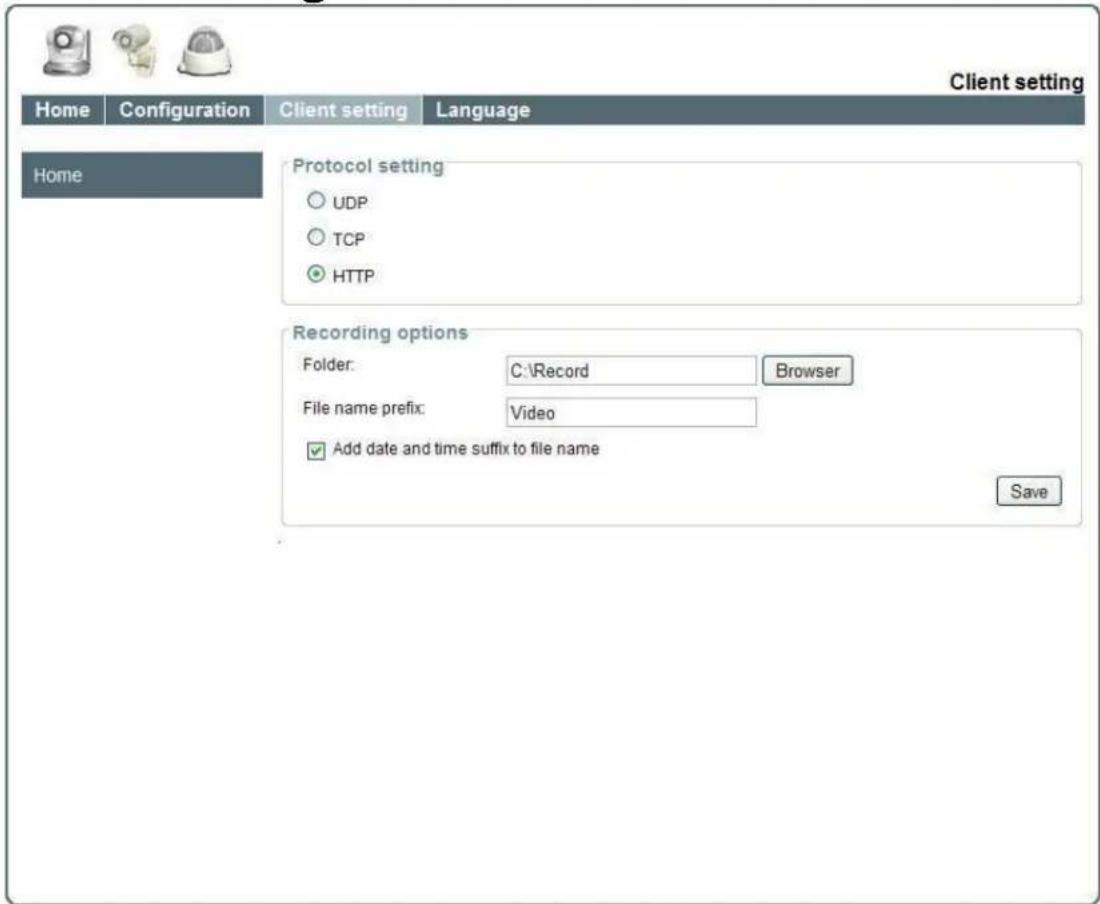Image resolution: width=1100 pixels, height=904 pixels.
Task: Toggle Add date and time suffix checkbox
Action: (316, 450)
